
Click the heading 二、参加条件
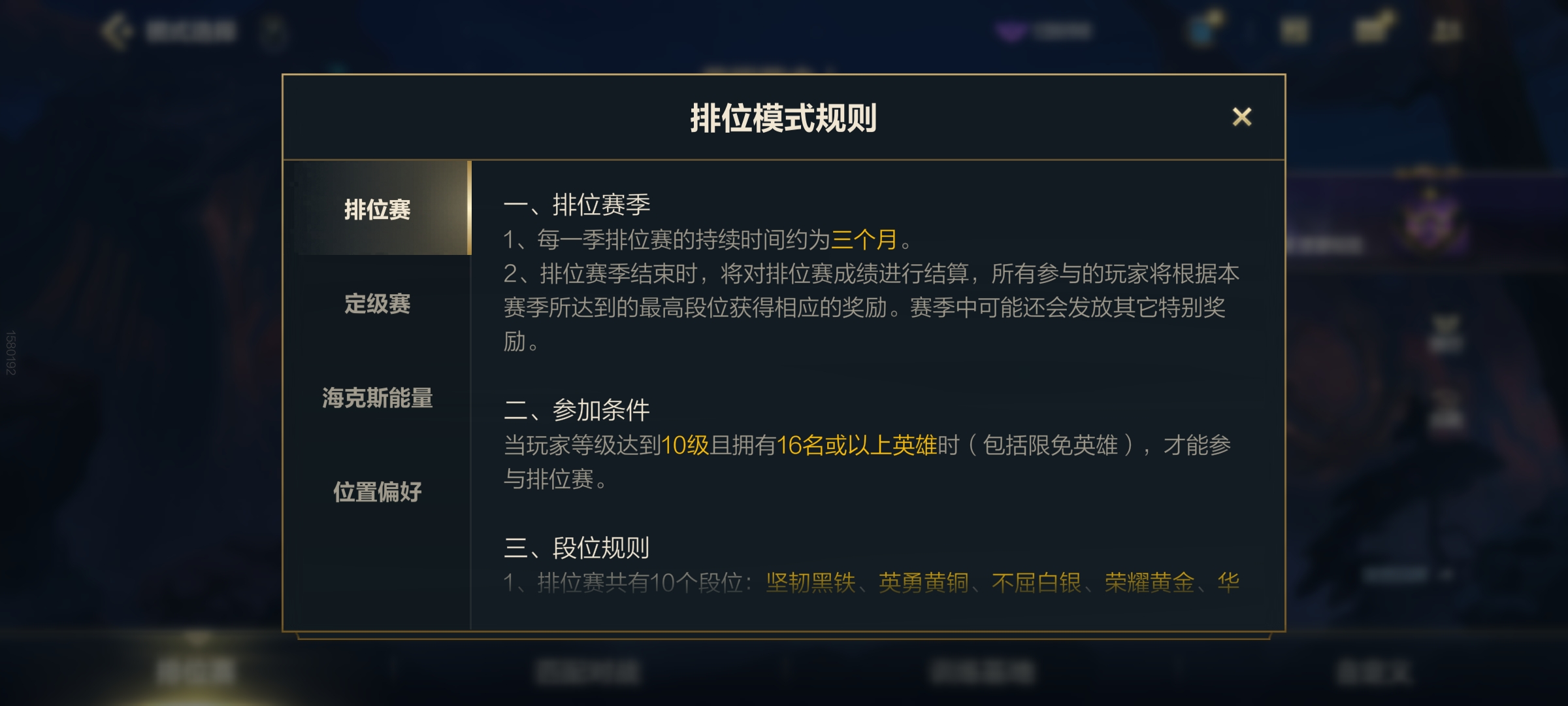click(x=577, y=410)
